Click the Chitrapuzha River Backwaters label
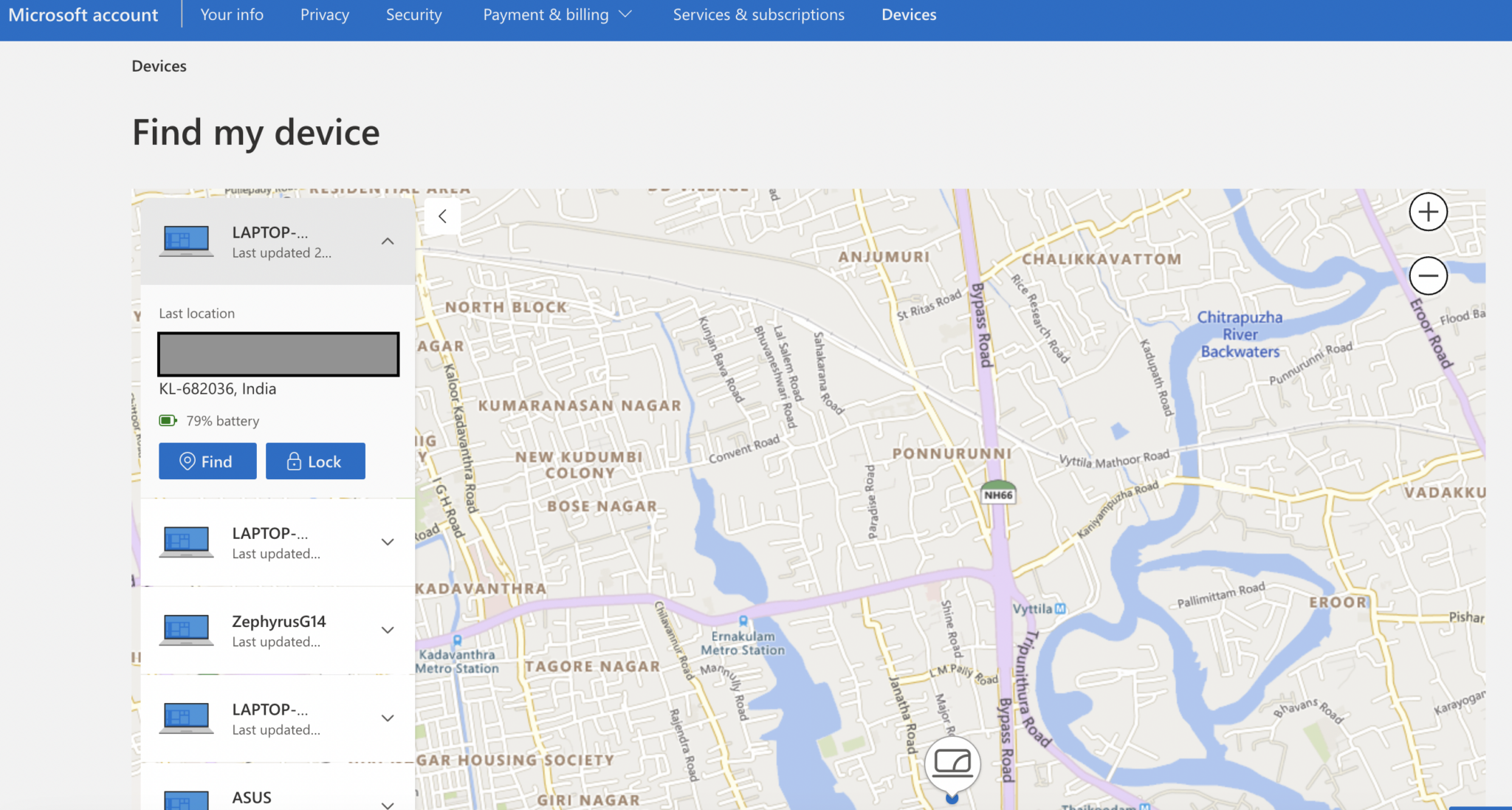This screenshot has height=810, width=1512. click(1240, 334)
